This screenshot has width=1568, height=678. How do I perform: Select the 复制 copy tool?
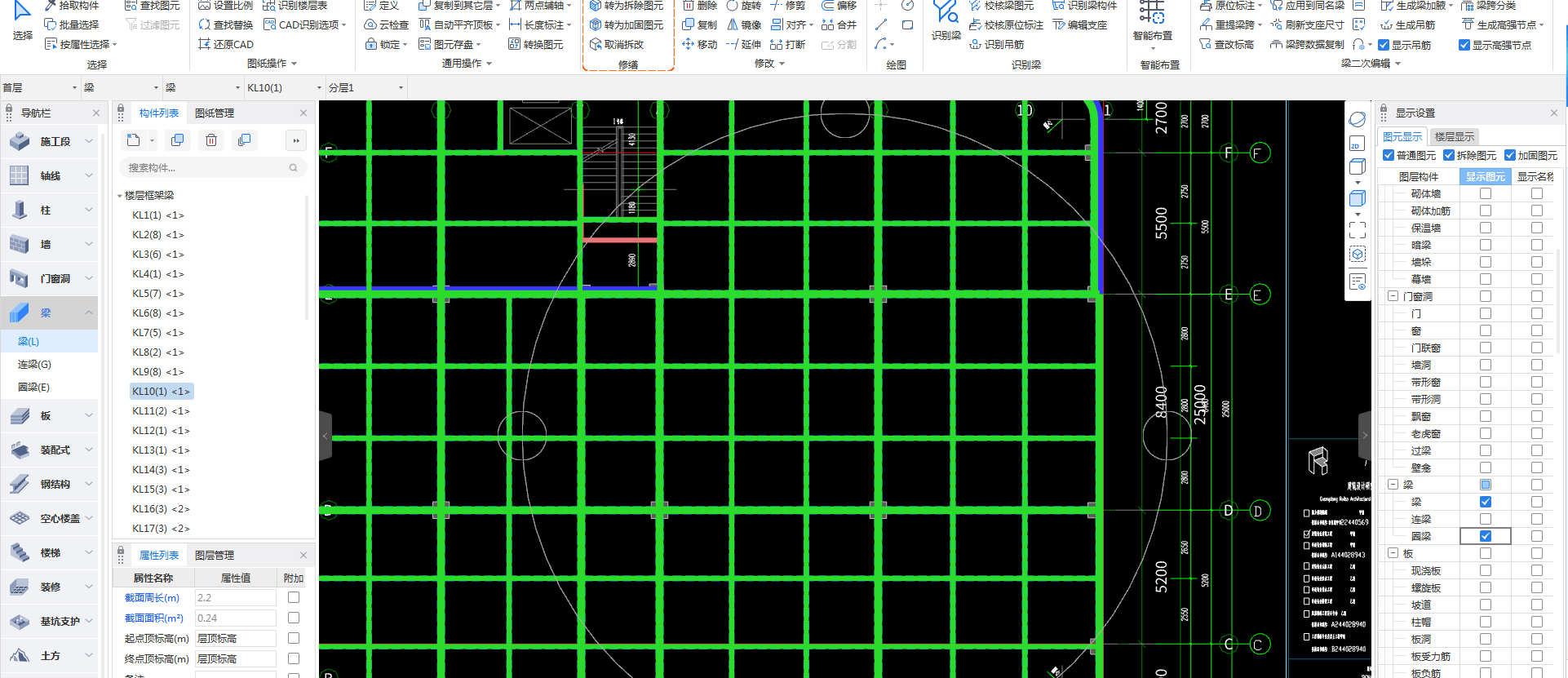(x=700, y=24)
